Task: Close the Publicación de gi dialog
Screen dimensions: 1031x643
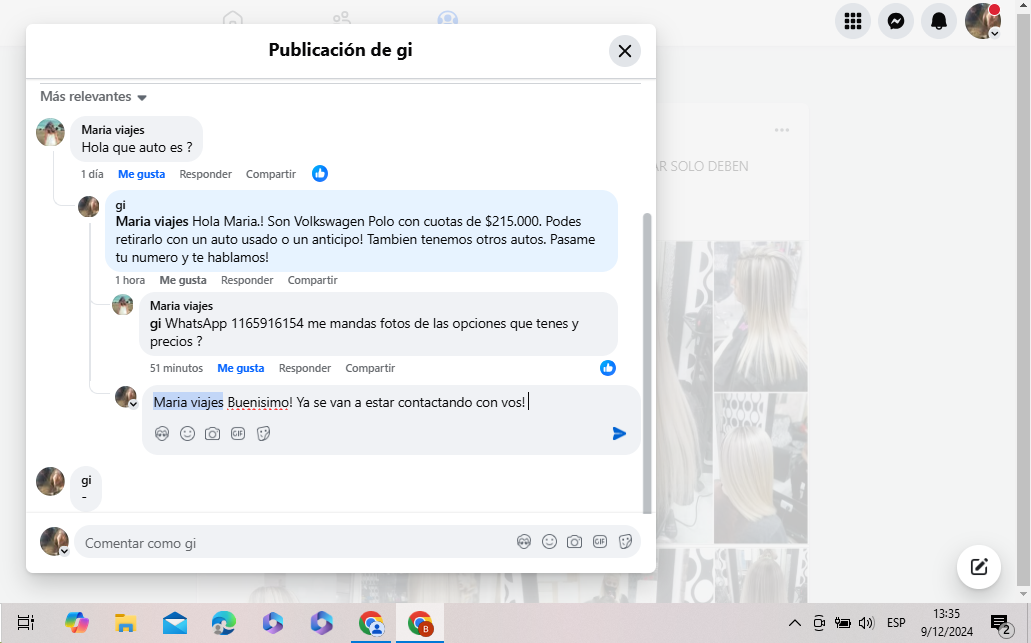Action: click(625, 51)
